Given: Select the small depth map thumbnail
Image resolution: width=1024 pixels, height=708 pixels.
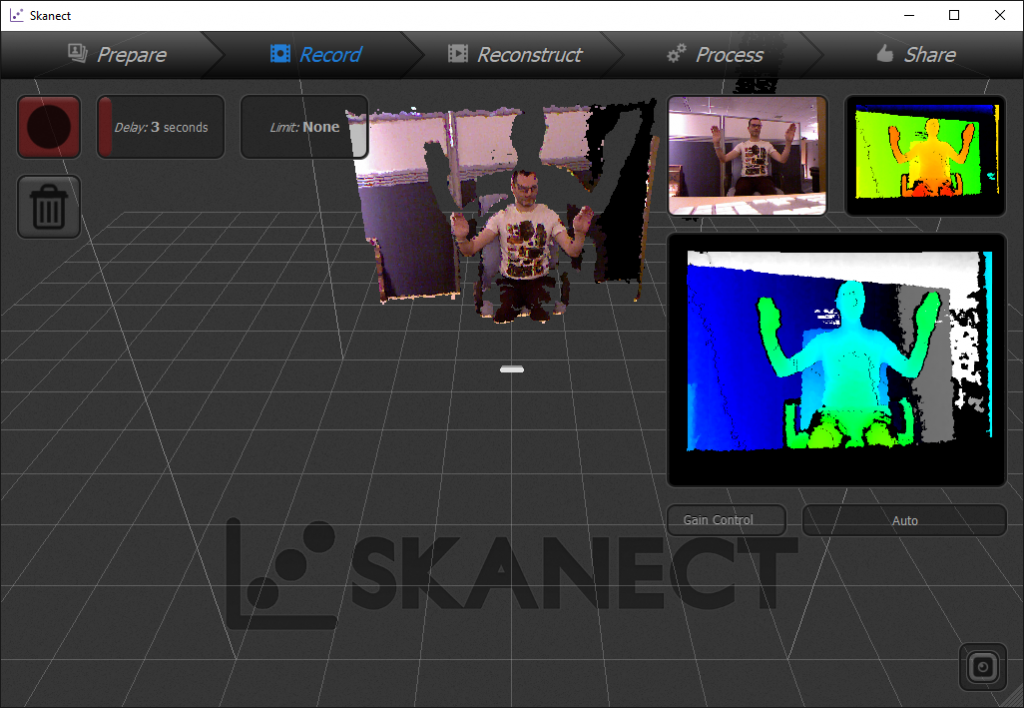Looking at the screenshot, I should 925,155.
